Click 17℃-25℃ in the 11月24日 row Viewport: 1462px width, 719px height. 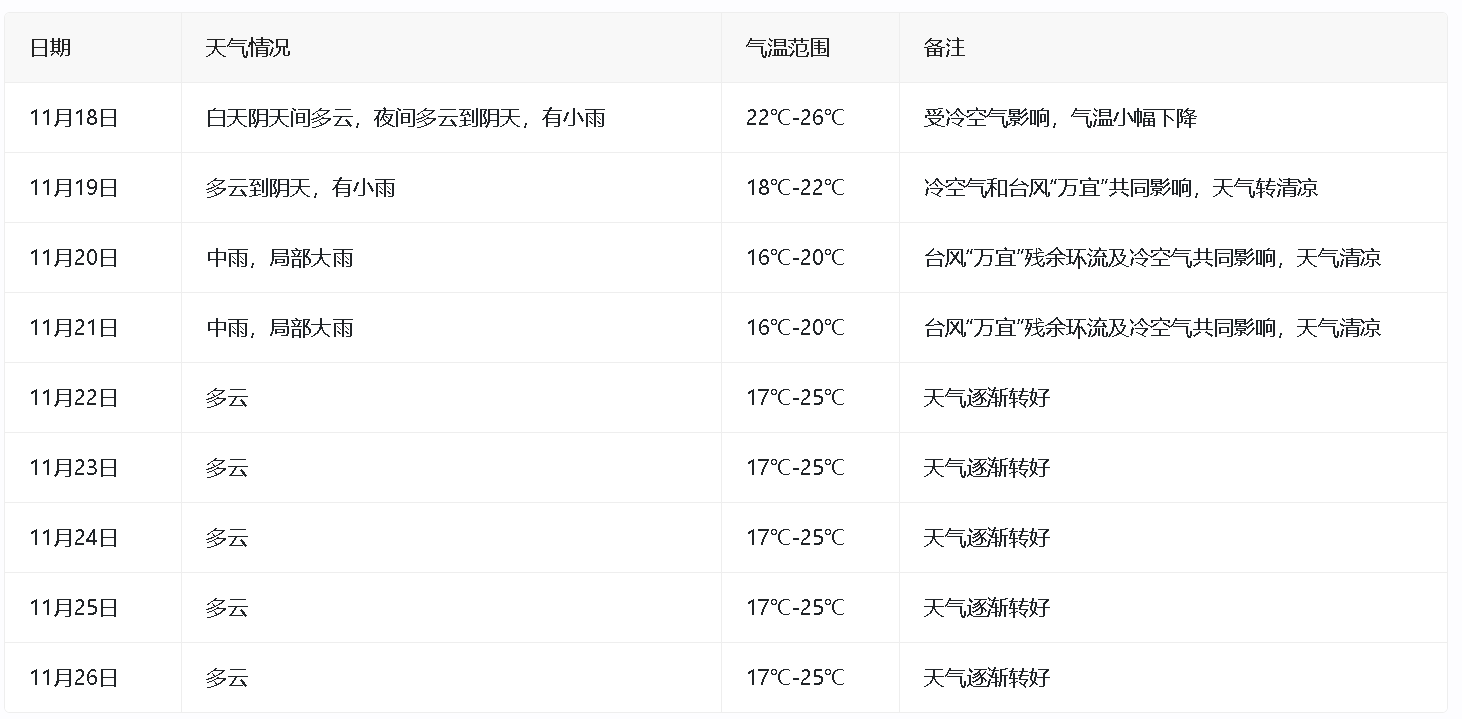pos(795,538)
